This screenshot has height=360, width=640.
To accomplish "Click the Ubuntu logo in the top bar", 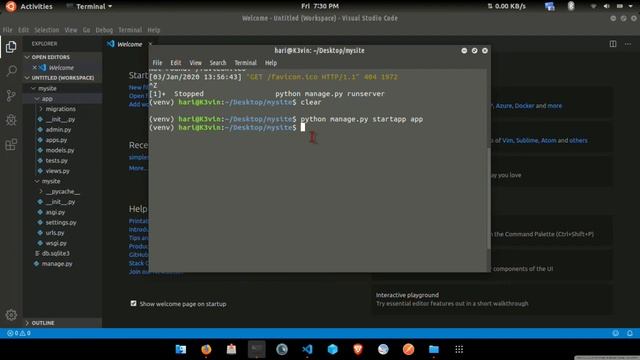I will [x=11, y=6].
